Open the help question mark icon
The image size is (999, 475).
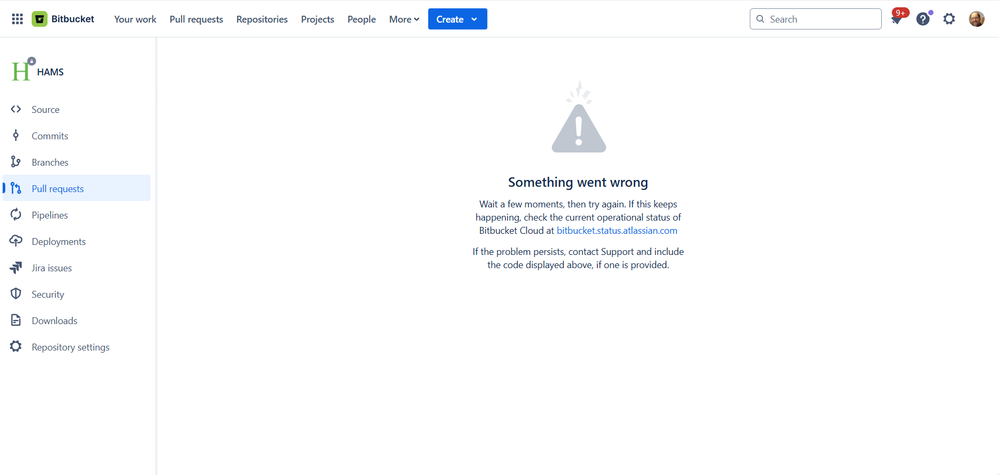[x=923, y=19]
